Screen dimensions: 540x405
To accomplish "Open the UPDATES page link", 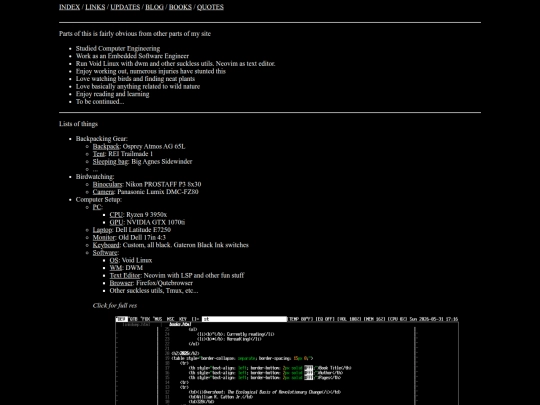I will (125, 7).
